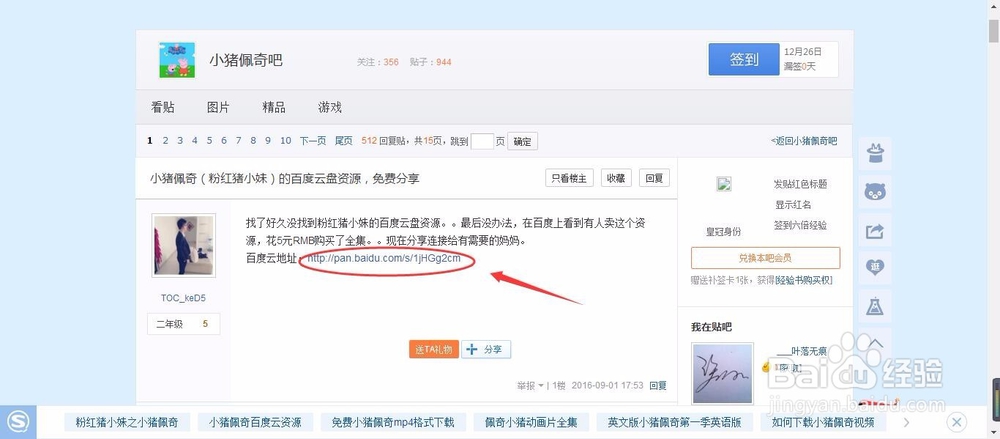Show more suggestions with the right chevron
This screenshot has width=1000, height=439.
point(907,422)
